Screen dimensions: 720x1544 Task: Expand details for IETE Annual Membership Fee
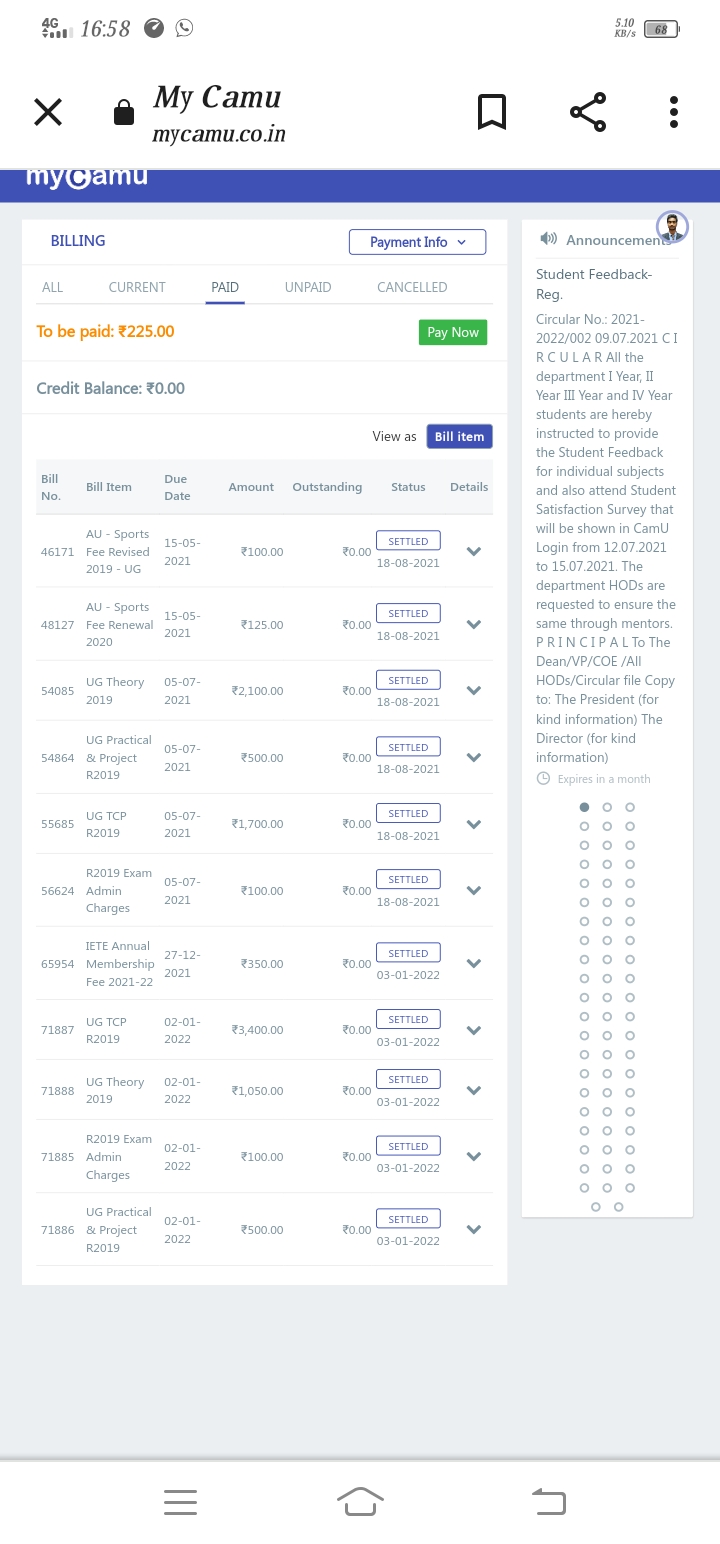tap(474, 963)
